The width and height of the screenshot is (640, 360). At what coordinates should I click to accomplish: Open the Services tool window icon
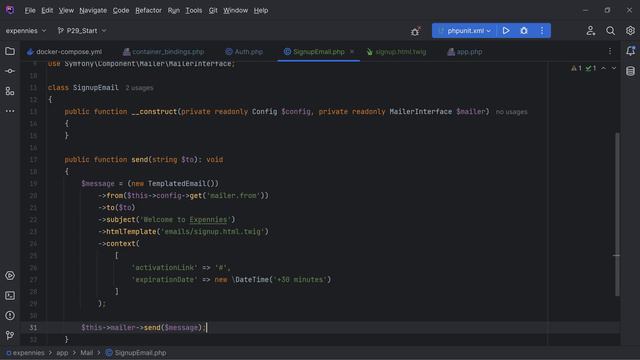coord(10,276)
